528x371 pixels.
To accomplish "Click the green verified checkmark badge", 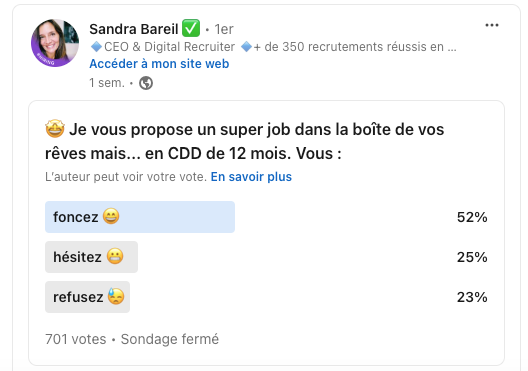I will tap(191, 28).
